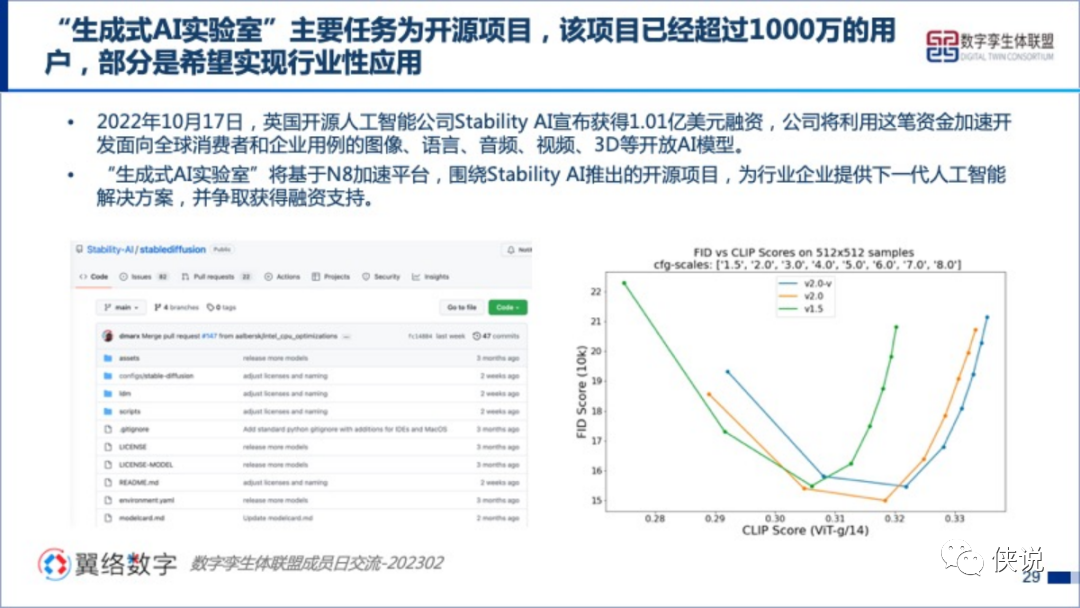Screen dimensions: 1080x608
Task: Click the cfg-scales subtitle on the chart
Action: (x=807, y=264)
